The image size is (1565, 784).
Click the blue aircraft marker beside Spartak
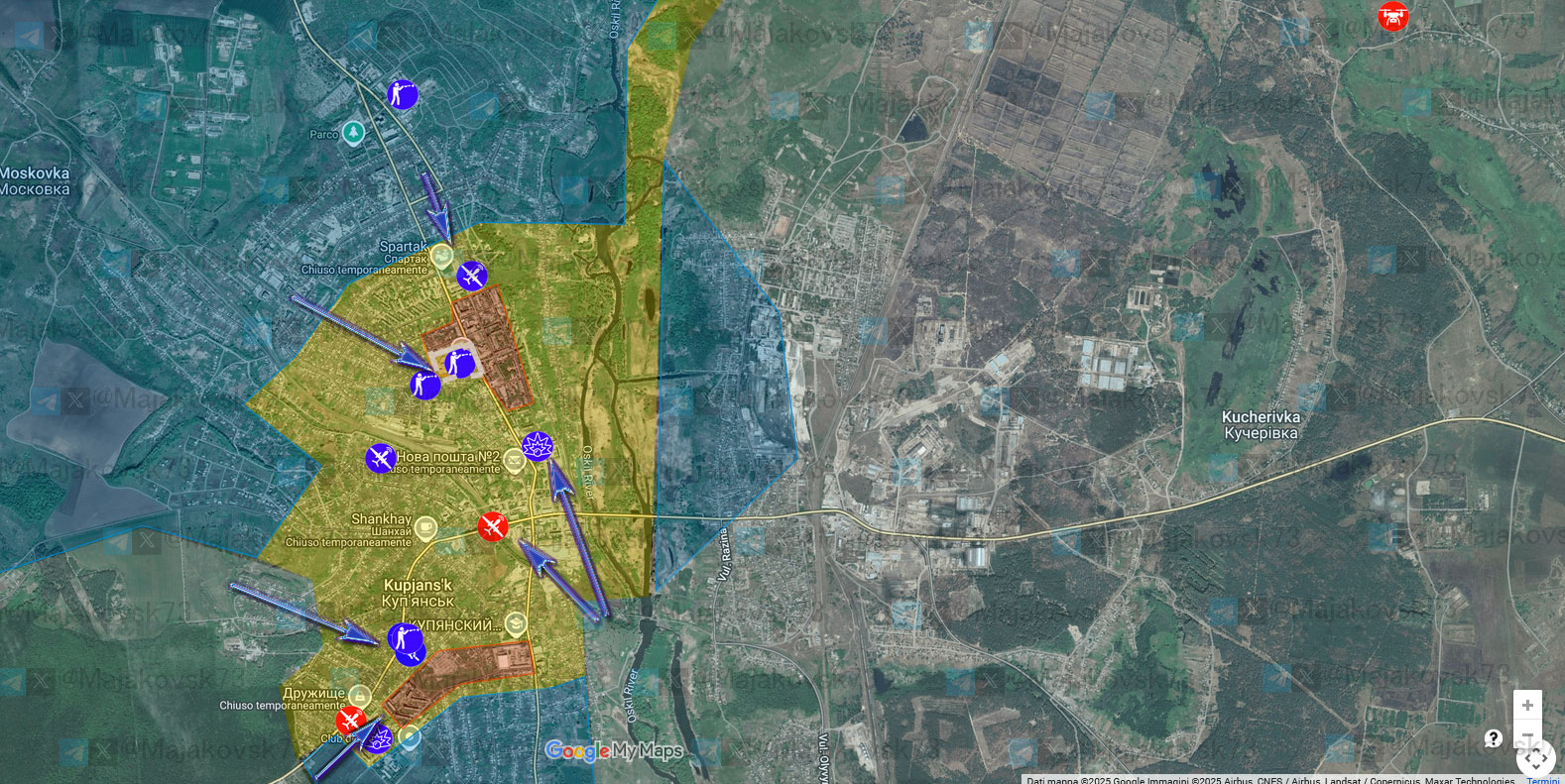click(x=472, y=276)
